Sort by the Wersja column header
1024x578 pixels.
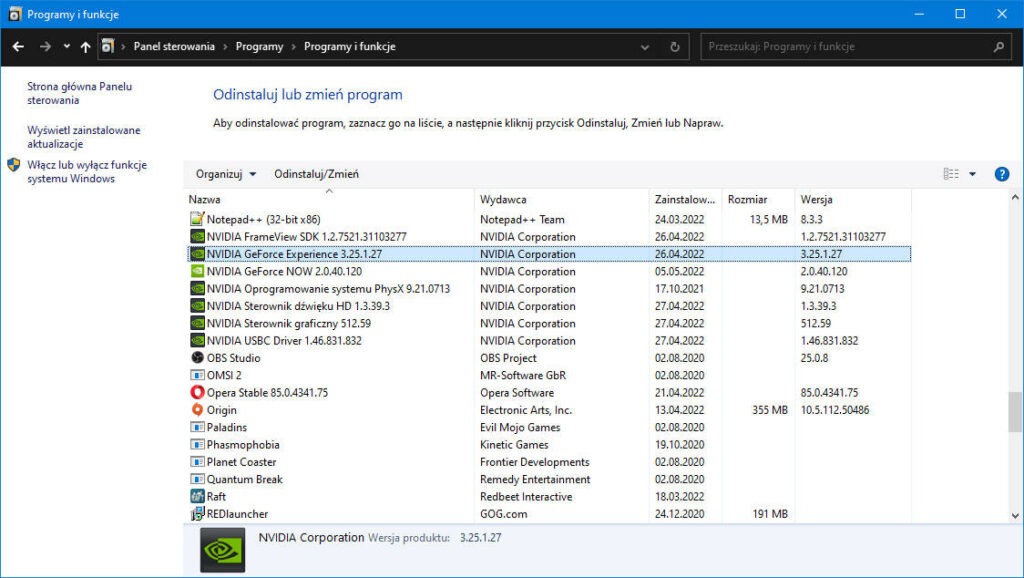coord(852,199)
